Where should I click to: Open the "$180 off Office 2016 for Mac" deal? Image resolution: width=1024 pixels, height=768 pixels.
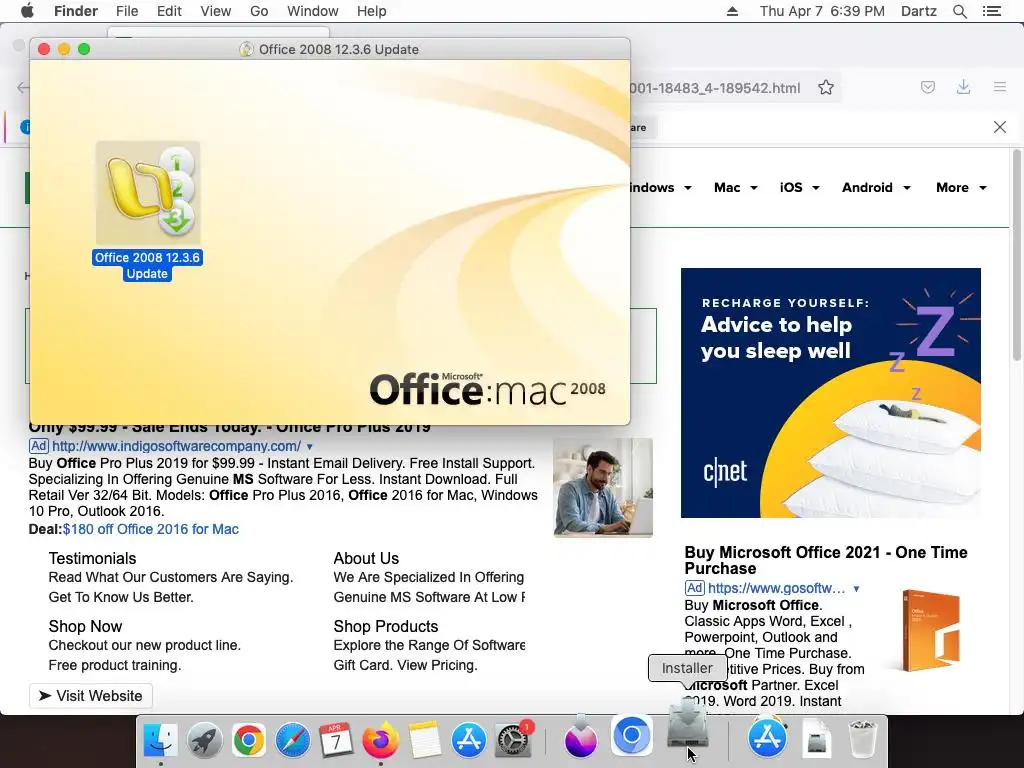point(151,529)
